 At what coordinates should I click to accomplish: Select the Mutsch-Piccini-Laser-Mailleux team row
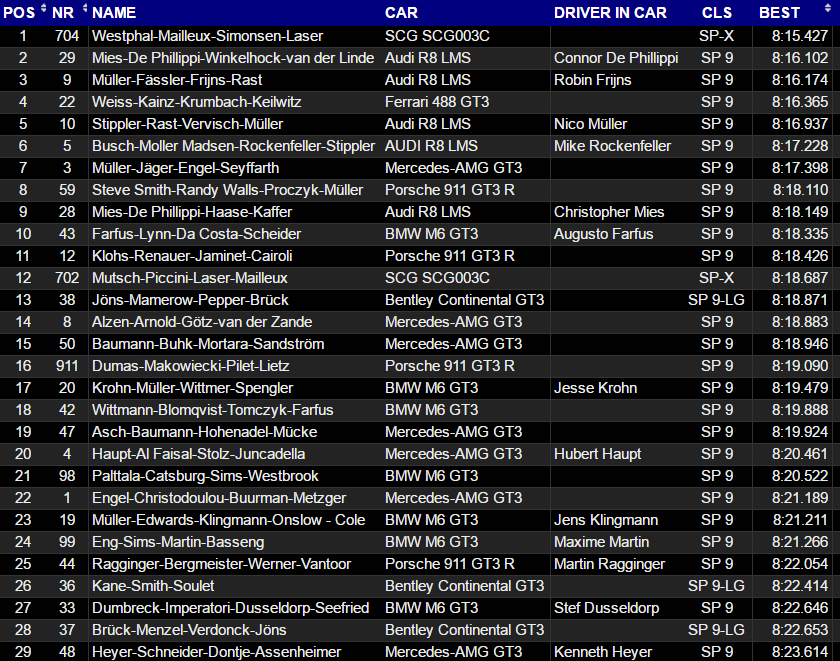click(x=190, y=277)
